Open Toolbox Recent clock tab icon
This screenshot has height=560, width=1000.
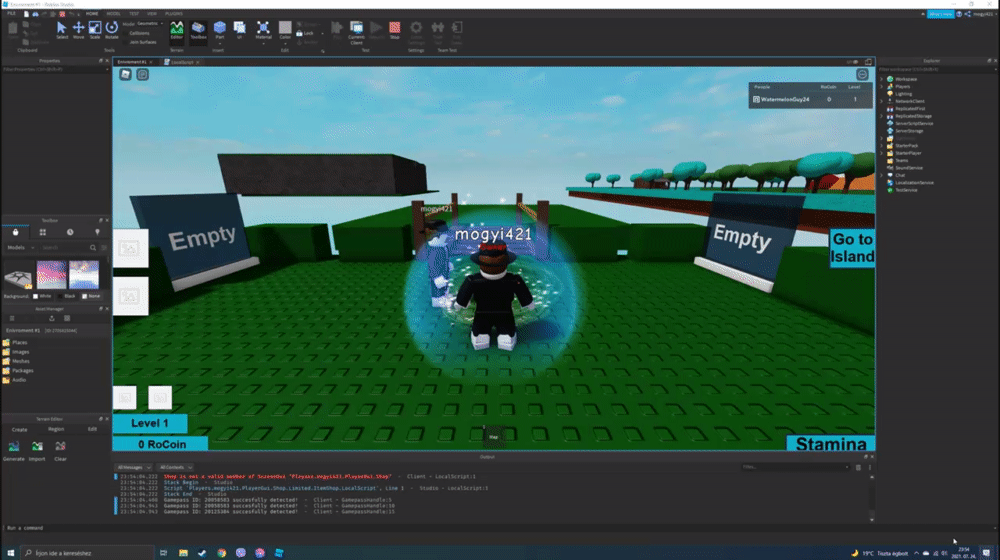(x=70, y=232)
